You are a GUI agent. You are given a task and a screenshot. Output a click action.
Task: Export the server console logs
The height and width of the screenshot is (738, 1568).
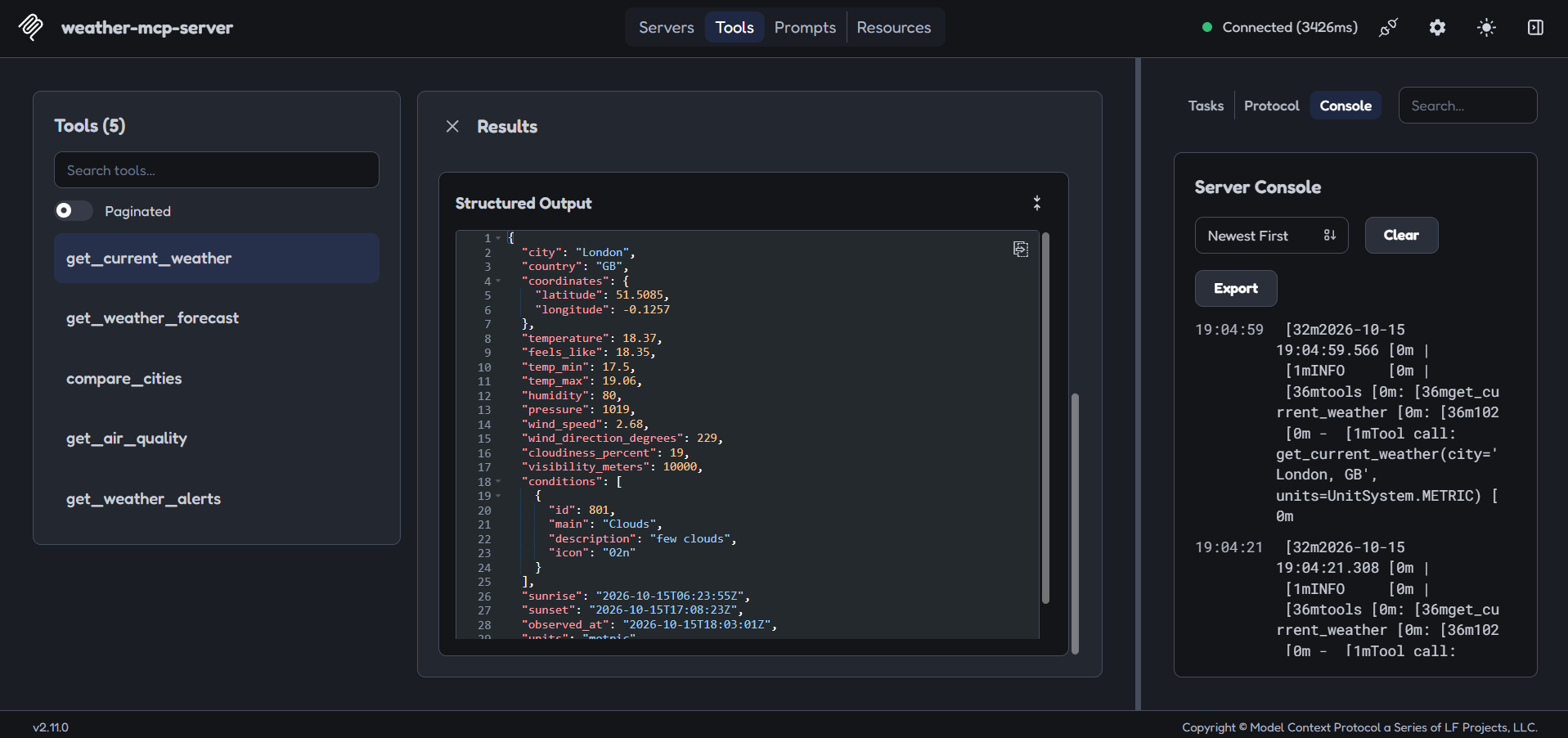[1236, 288]
